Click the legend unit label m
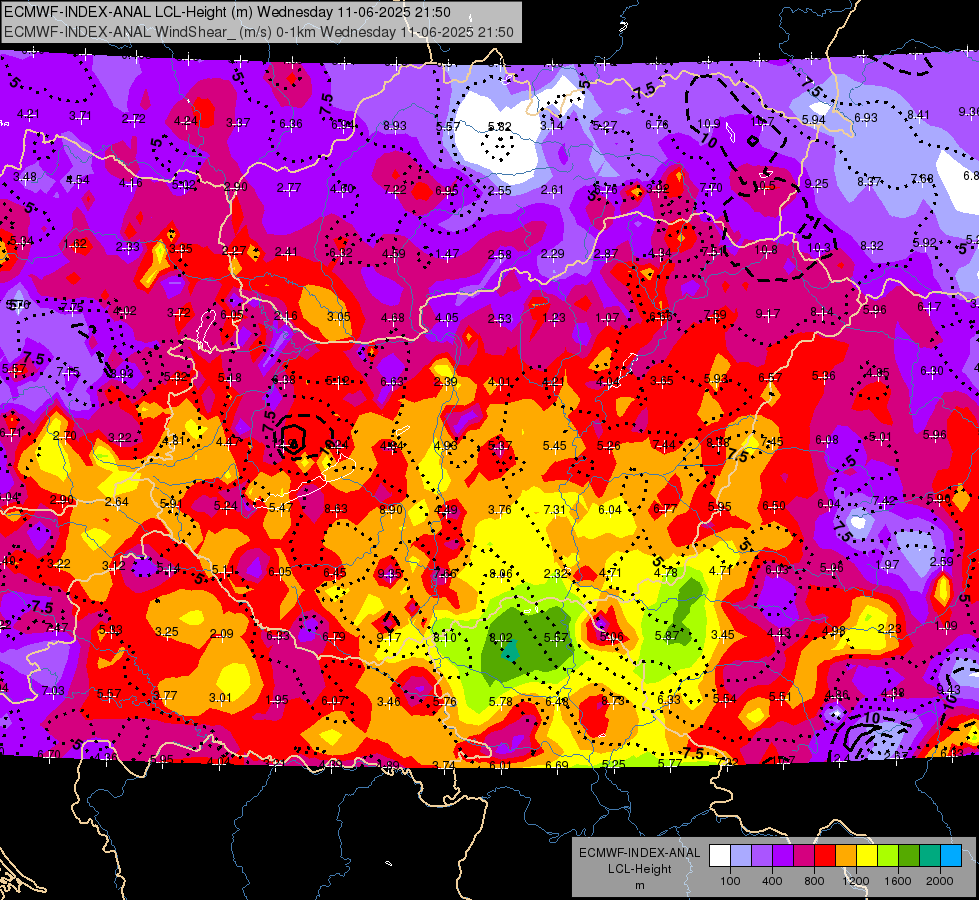The width and height of the screenshot is (979, 900). [x=639, y=885]
